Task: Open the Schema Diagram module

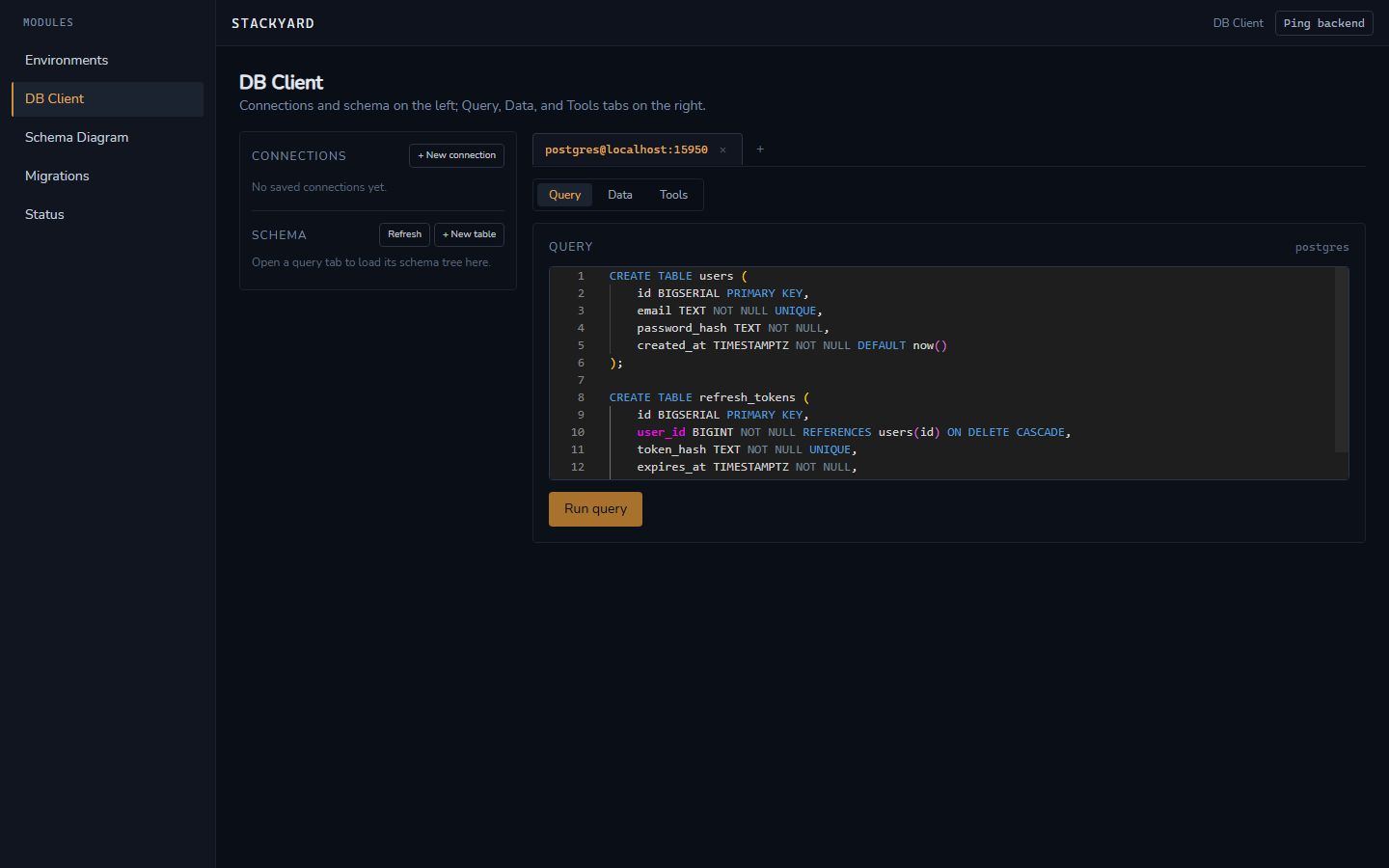Action: pyautogui.click(x=108, y=137)
